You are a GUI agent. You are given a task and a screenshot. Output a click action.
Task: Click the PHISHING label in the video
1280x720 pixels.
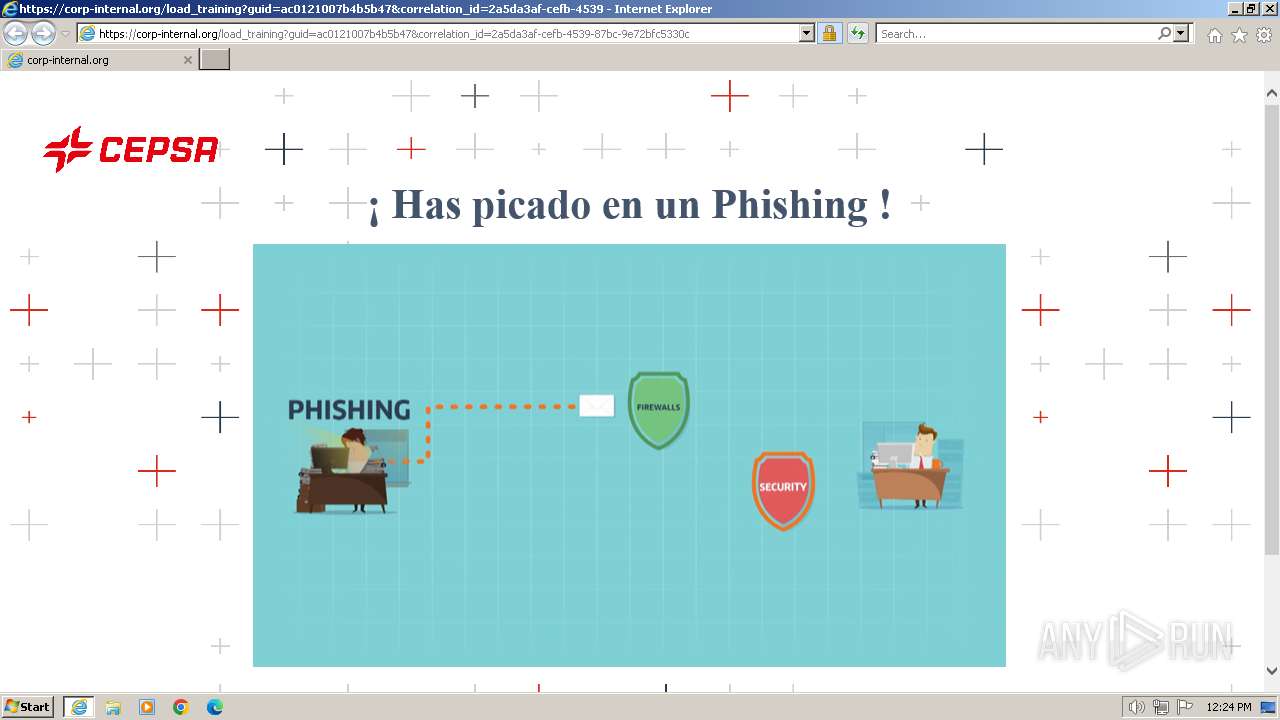(349, 409)
